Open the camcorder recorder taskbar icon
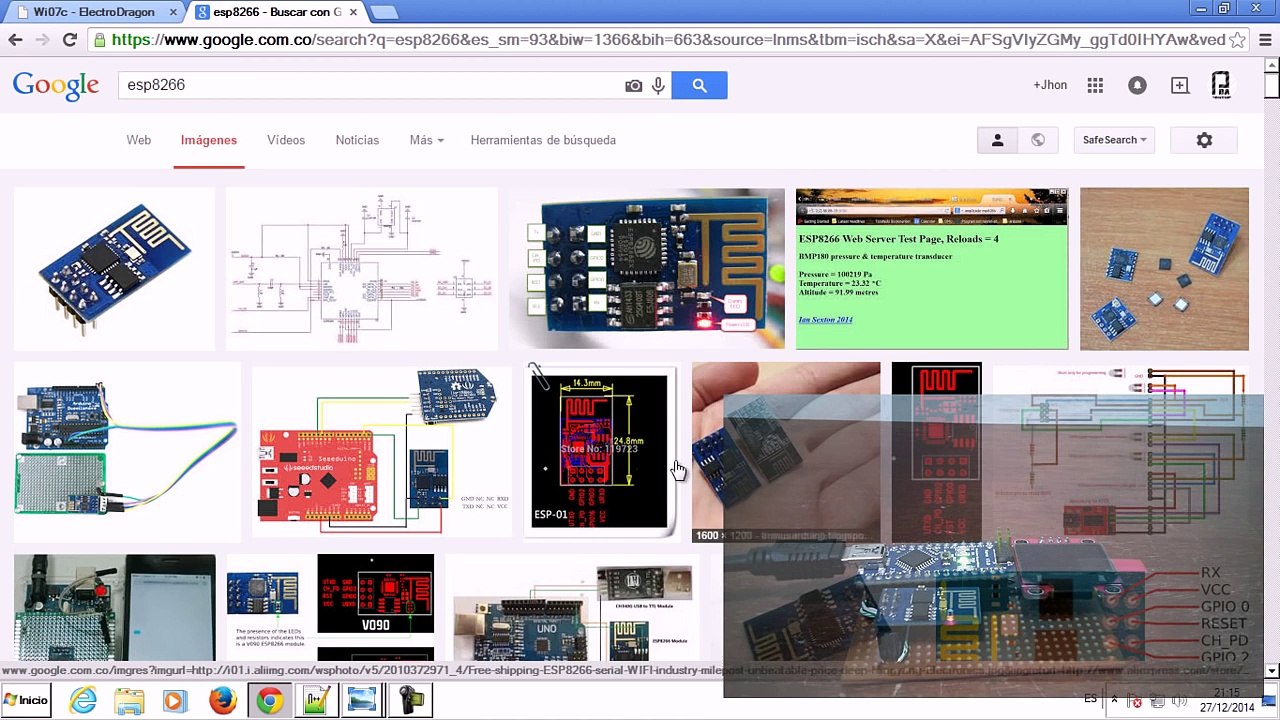This screenshot has height=720, width=1280. tap(410, 700)
